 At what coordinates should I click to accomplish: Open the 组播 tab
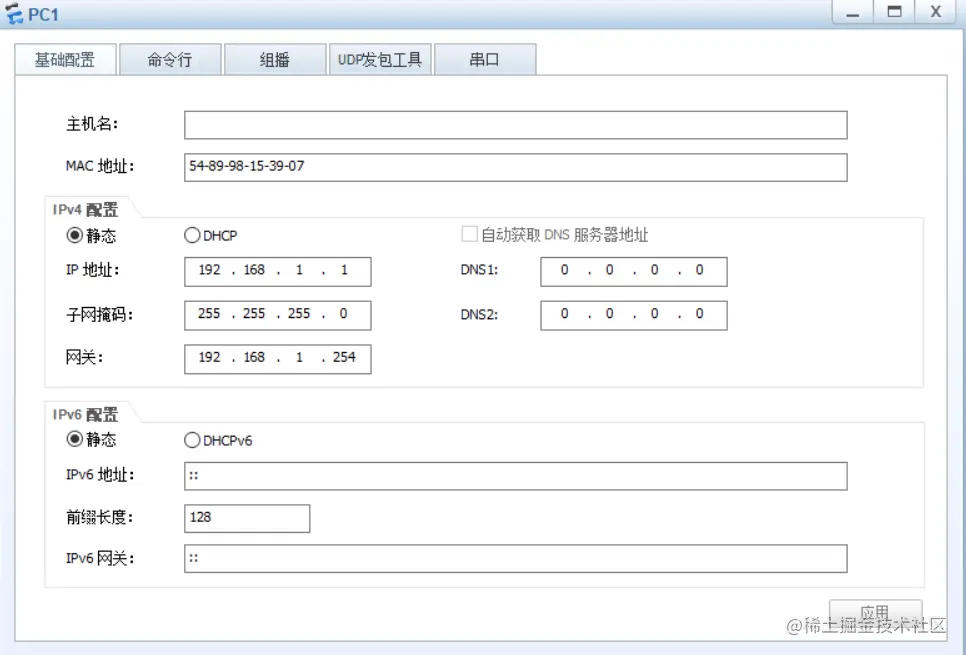tap(275, 60)
